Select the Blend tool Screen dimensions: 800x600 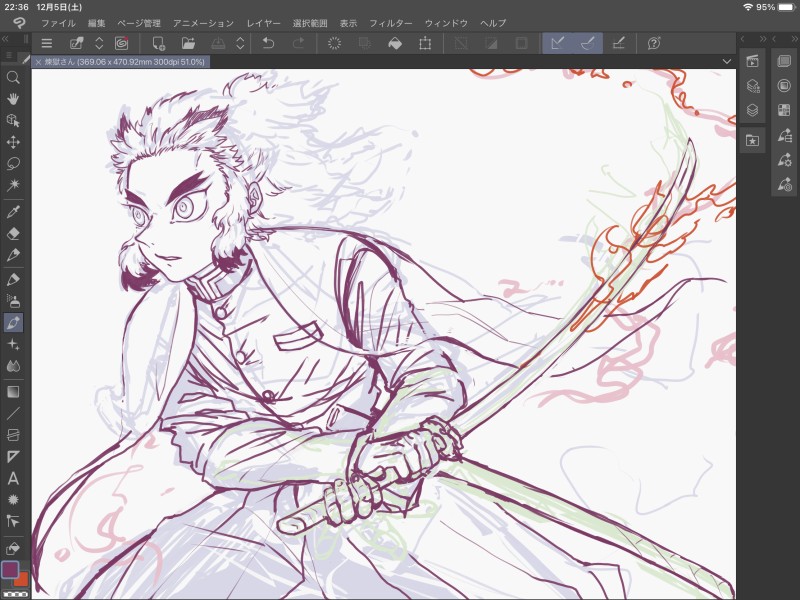pos(13,366)
